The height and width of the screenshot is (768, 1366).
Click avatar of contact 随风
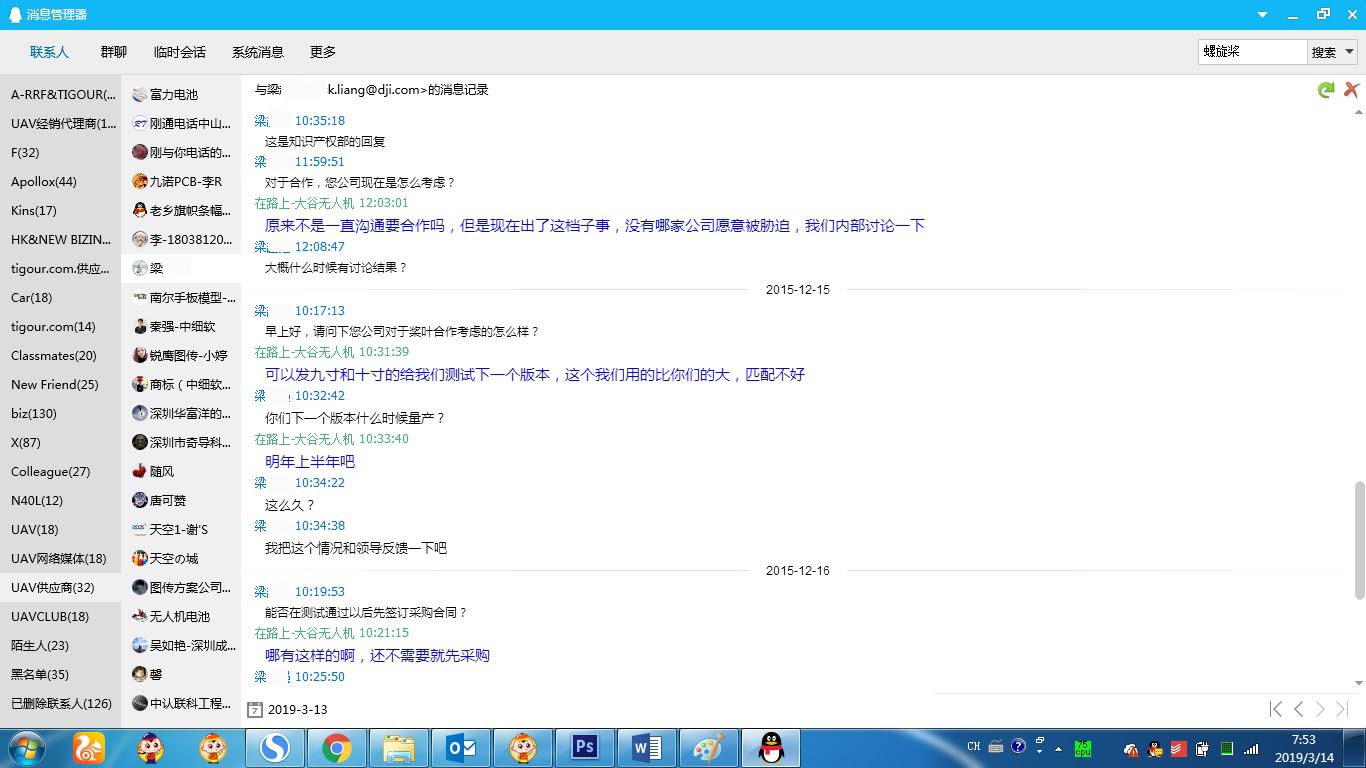tap(140, 471)
